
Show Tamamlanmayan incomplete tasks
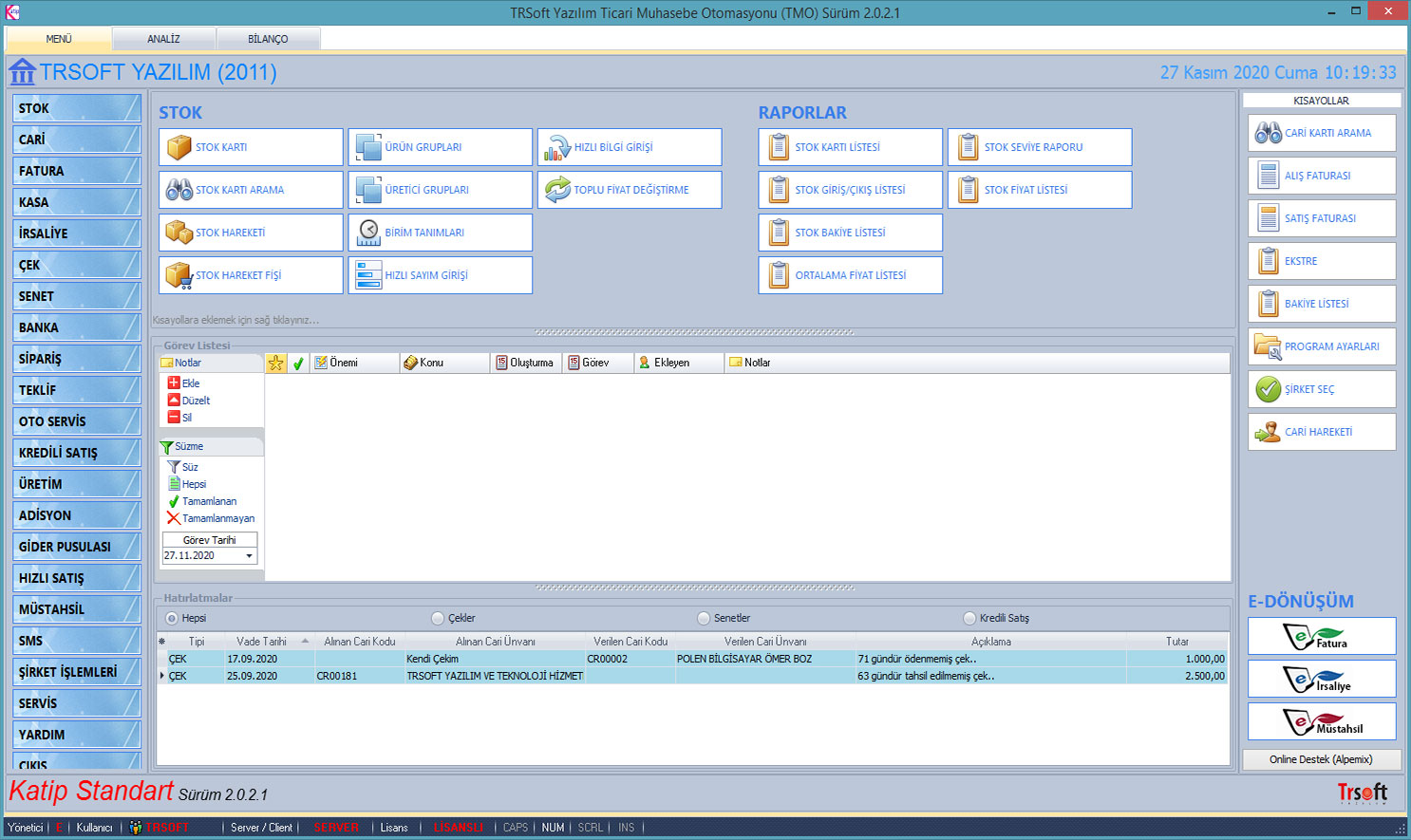[211, 518]
